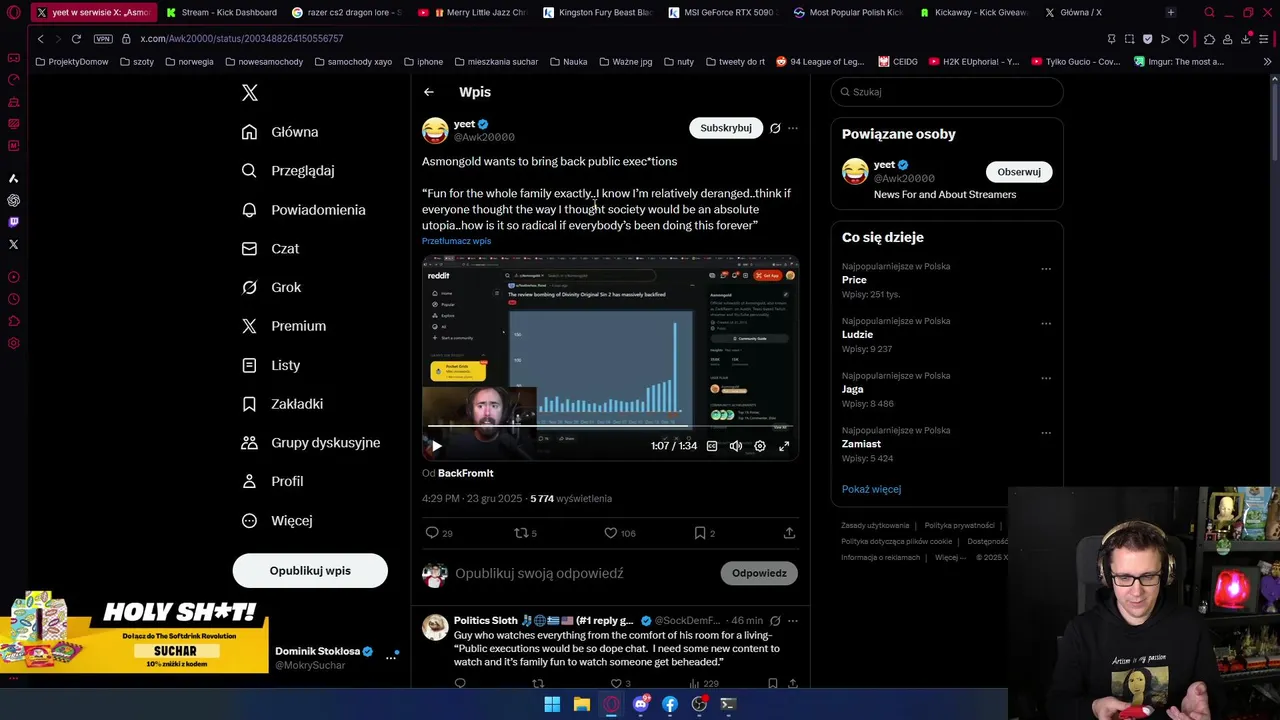Click the Opublikuj wpis button
Screen dimensions: 1280x720
click(x=310, y=571)
